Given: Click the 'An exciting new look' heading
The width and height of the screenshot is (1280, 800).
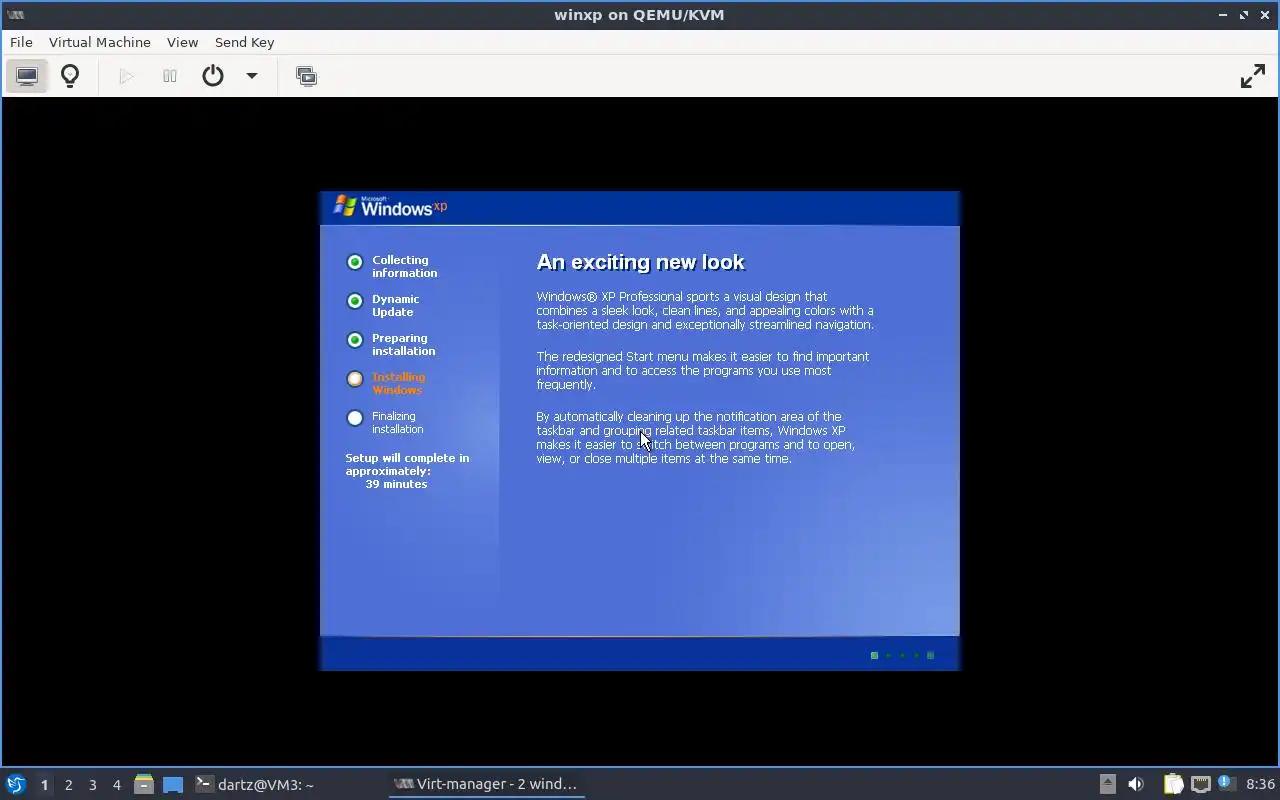Looking at the screenshot, I should tap(641, 262).
